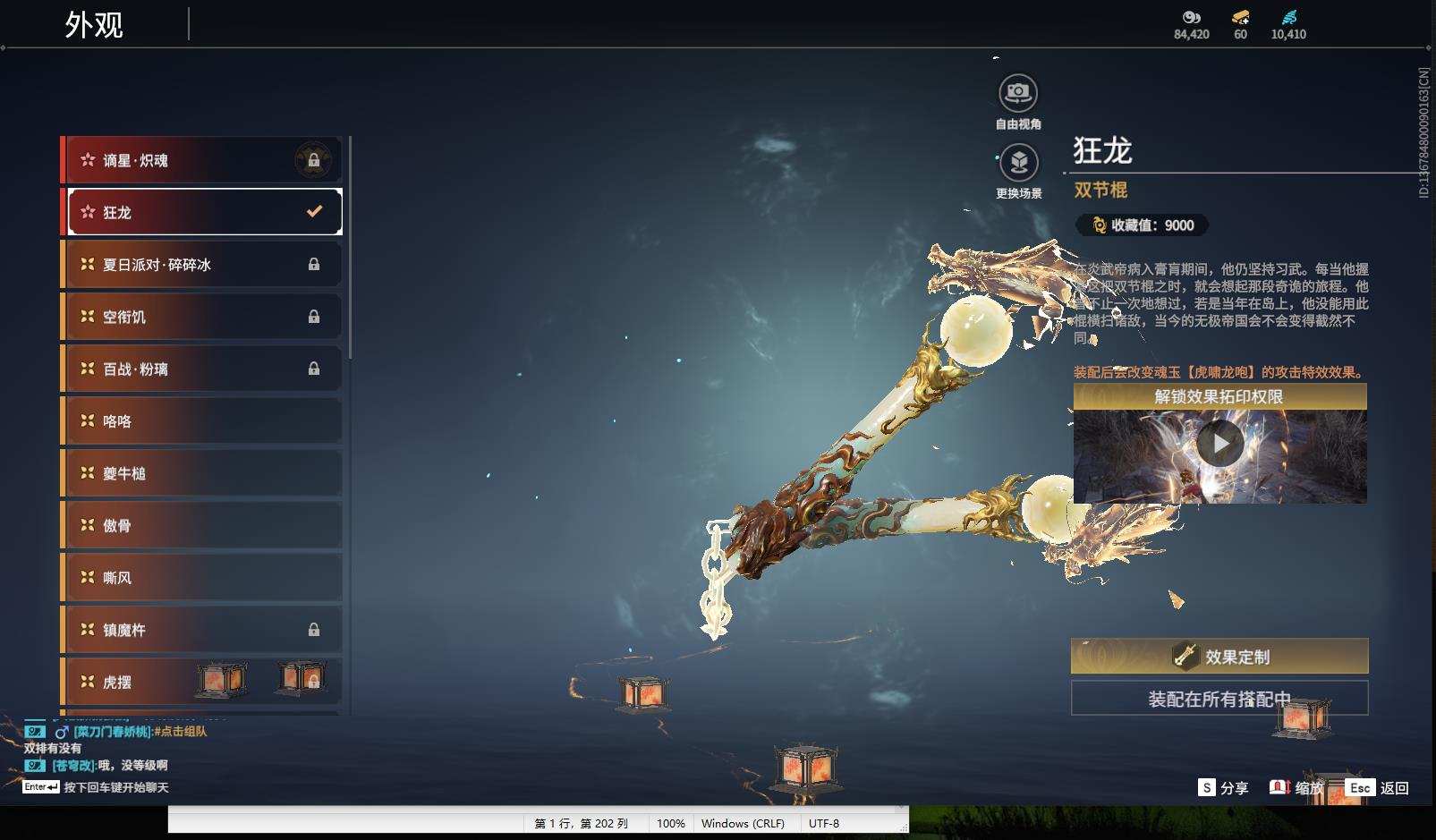Click the lock icon on 百战·粉璃
The height and width of the screenshot is (840, 1436).
(314, 369)
